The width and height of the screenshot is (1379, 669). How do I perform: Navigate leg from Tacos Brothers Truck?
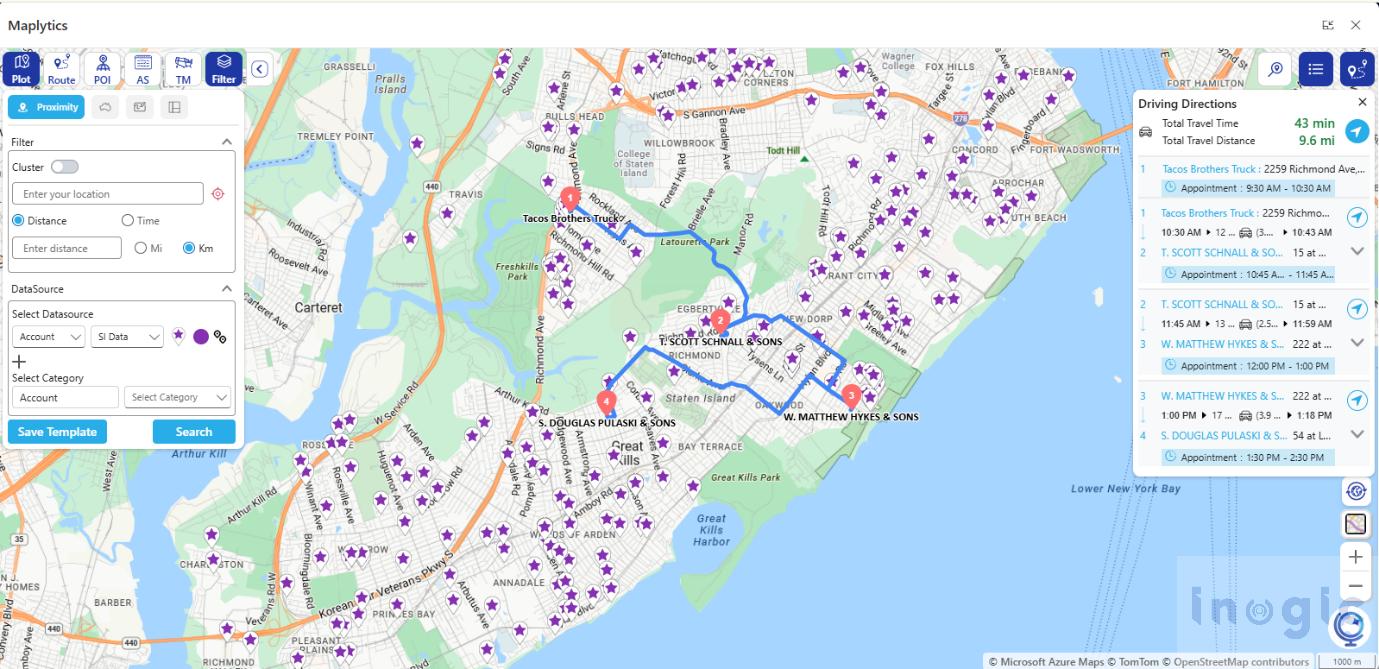pos(1356,217)
